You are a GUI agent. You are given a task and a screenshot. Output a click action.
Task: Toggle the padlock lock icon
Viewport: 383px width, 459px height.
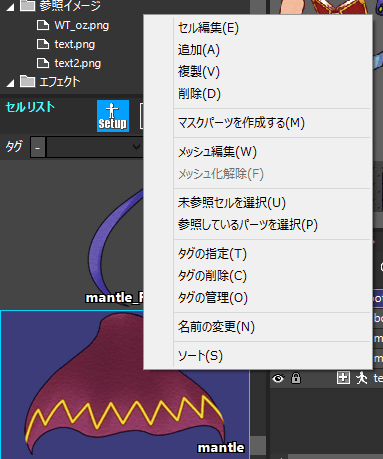click(x=296, y=378)
